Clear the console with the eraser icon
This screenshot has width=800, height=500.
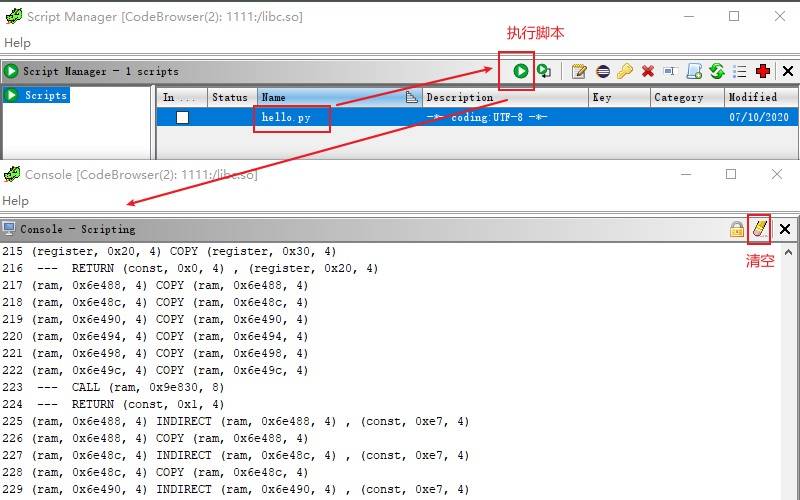click(760, 229)
